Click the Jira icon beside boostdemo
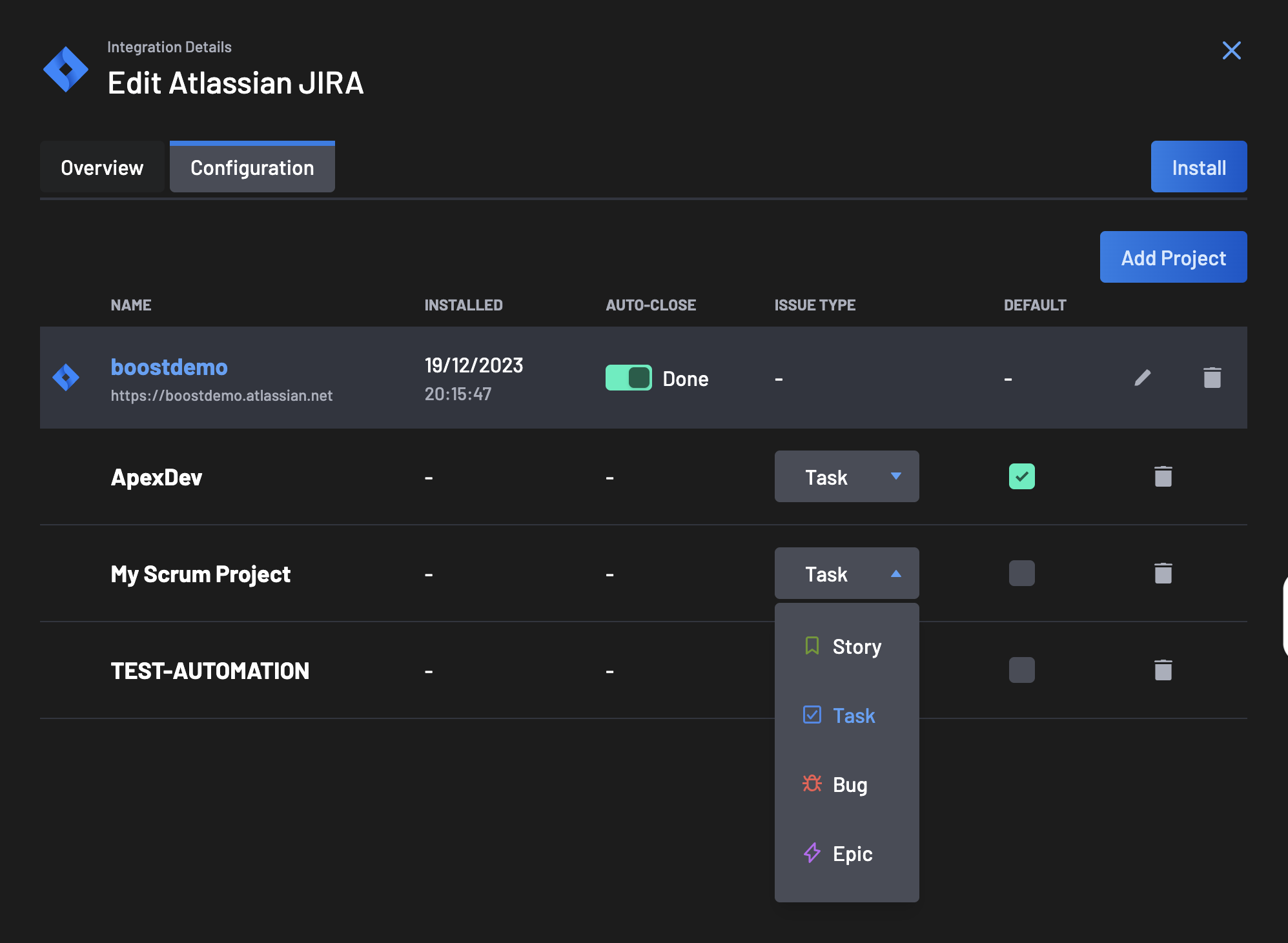The width and height of the screenshot is (1288, 943). point(66,378)
